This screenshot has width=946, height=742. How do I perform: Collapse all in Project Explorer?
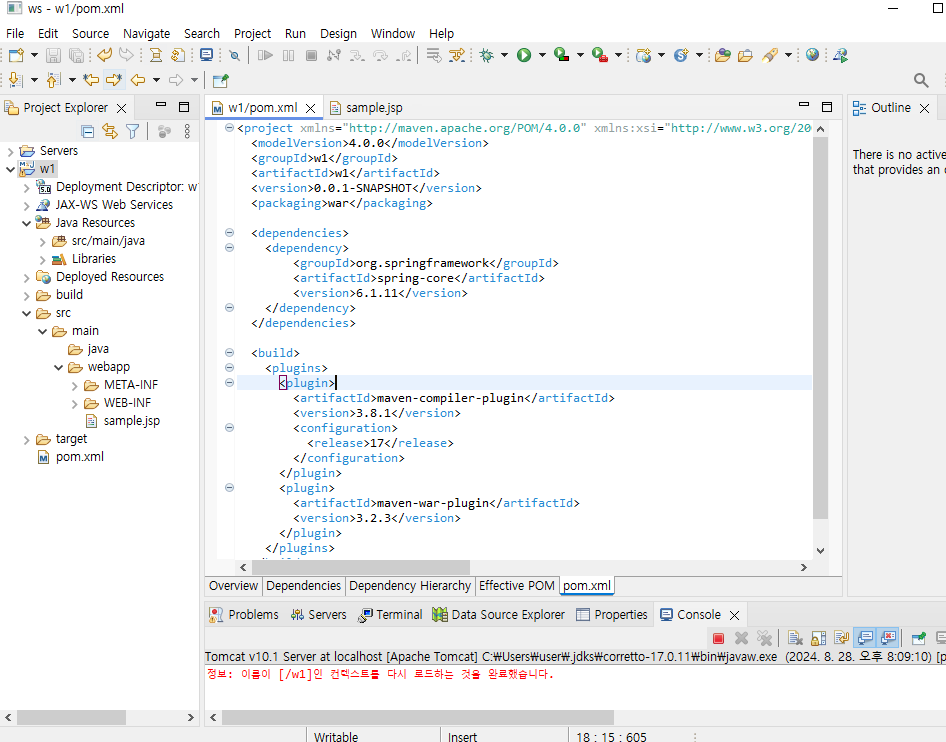tap(88, 131)
